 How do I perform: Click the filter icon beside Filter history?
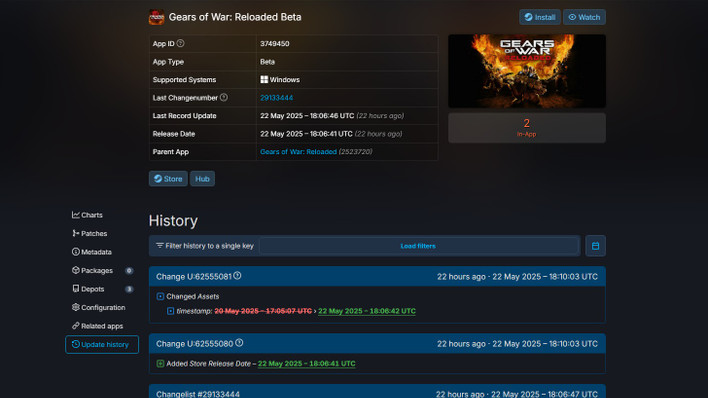click(159, 246)
